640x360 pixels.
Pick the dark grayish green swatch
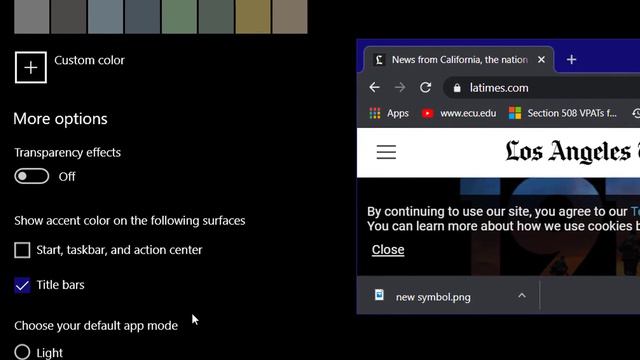[216, 16]
